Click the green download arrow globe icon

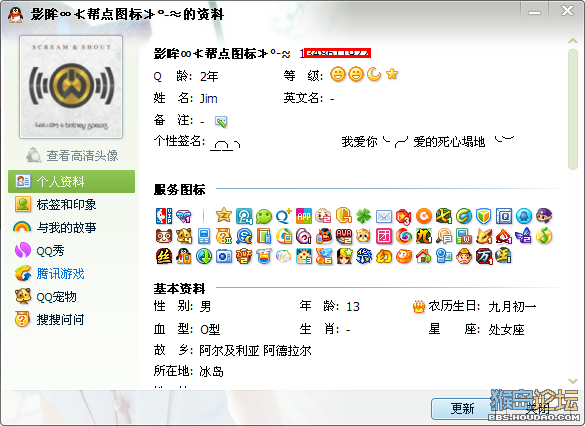click(x=204, y=256)
